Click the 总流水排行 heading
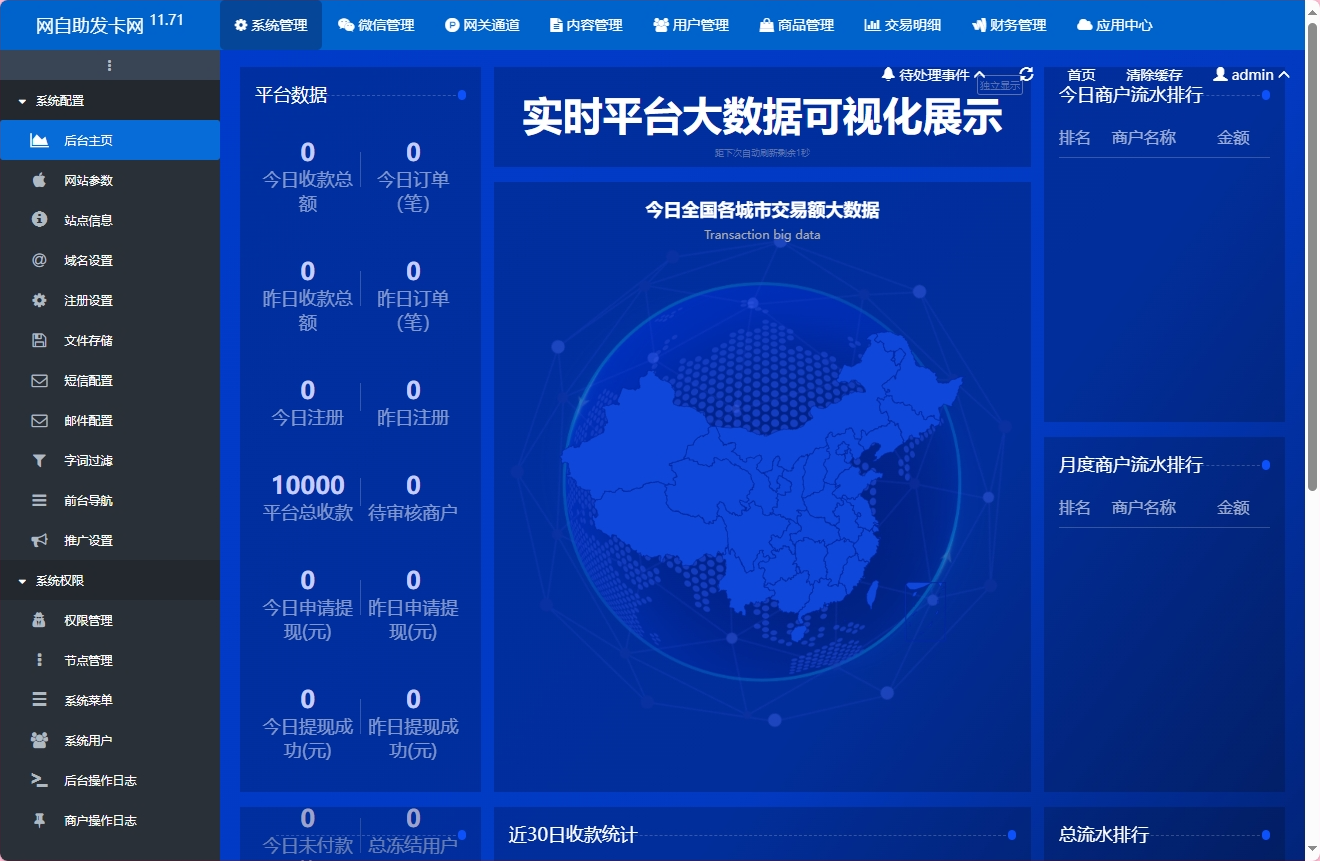 pyautogui.click(x=1104, y=835)
